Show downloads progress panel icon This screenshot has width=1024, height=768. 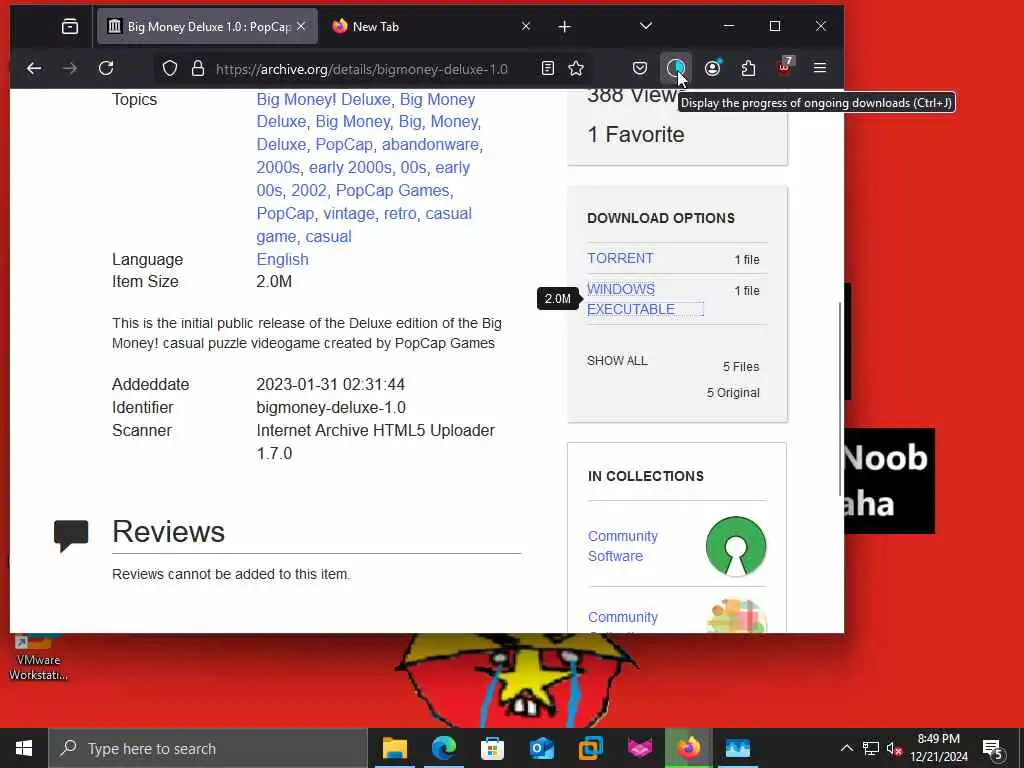tap(675, 68)
